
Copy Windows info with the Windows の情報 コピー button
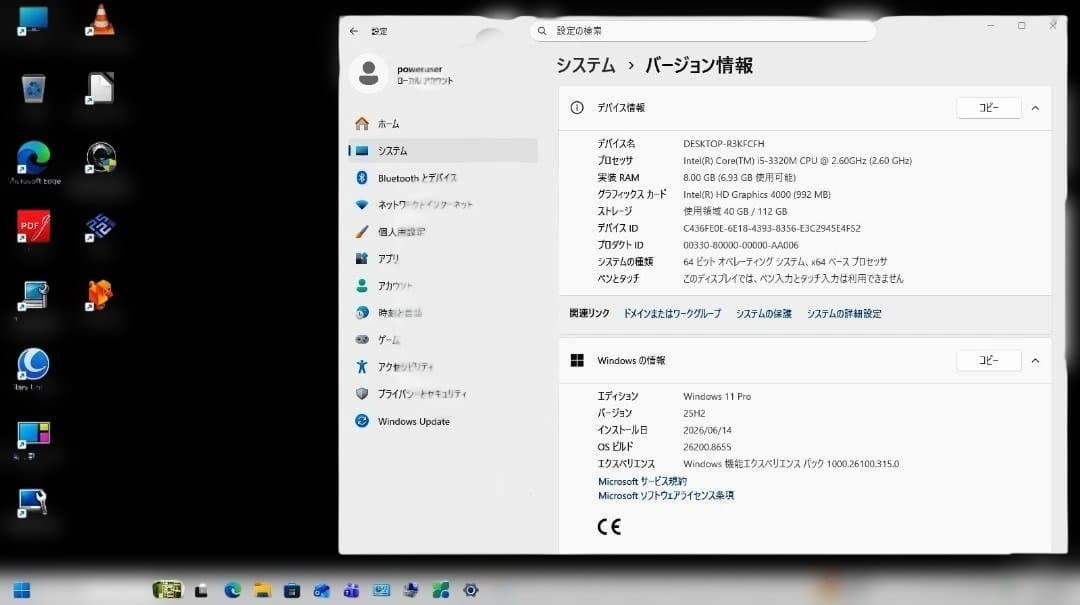point(988,361)
